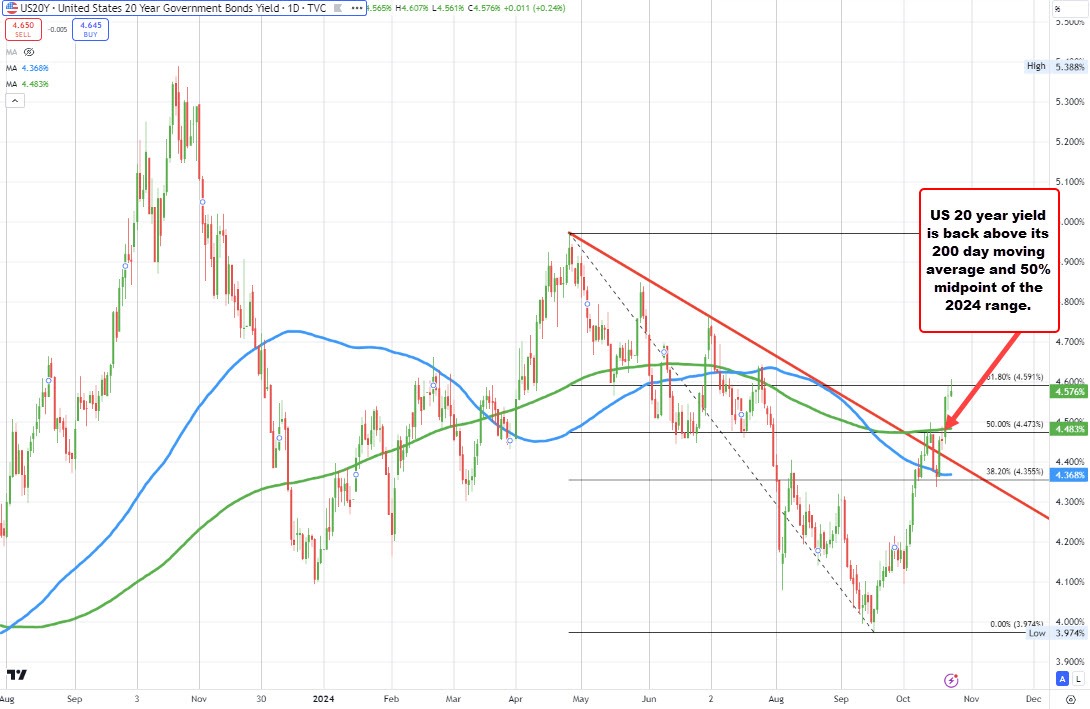Click the C4.576% close value

point(483,8)
